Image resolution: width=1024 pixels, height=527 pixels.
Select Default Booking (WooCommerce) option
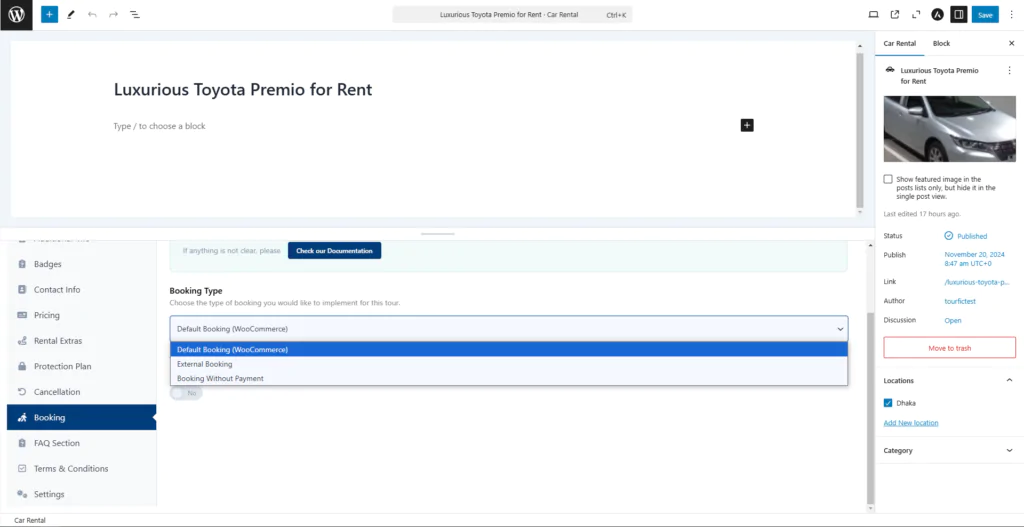pyautogui.click(x=509, y=349)
